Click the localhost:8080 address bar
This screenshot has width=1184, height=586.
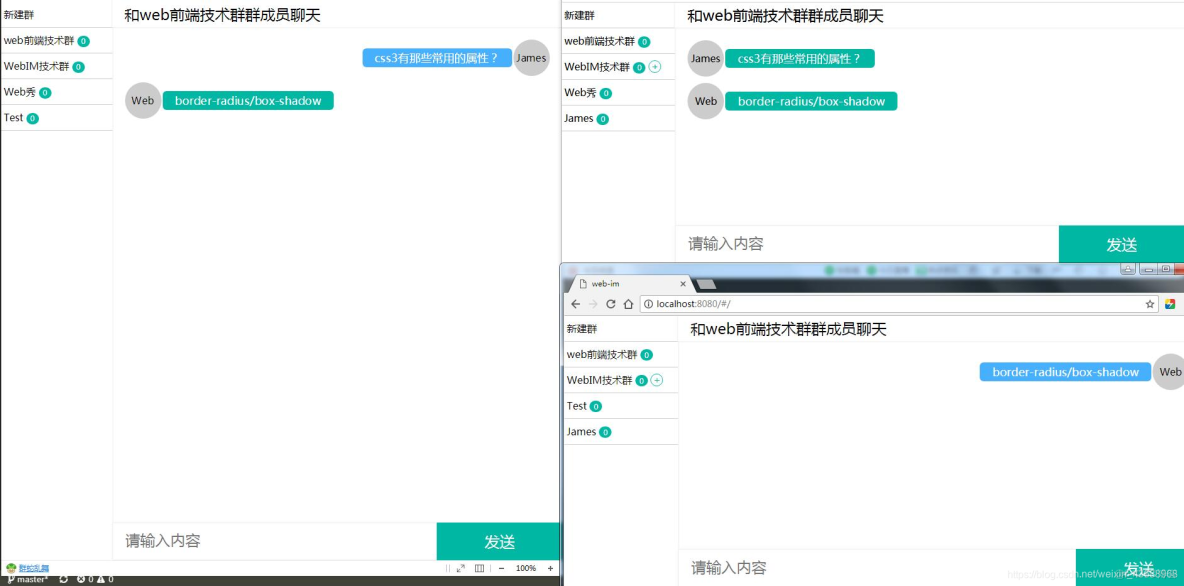(700, 303)
